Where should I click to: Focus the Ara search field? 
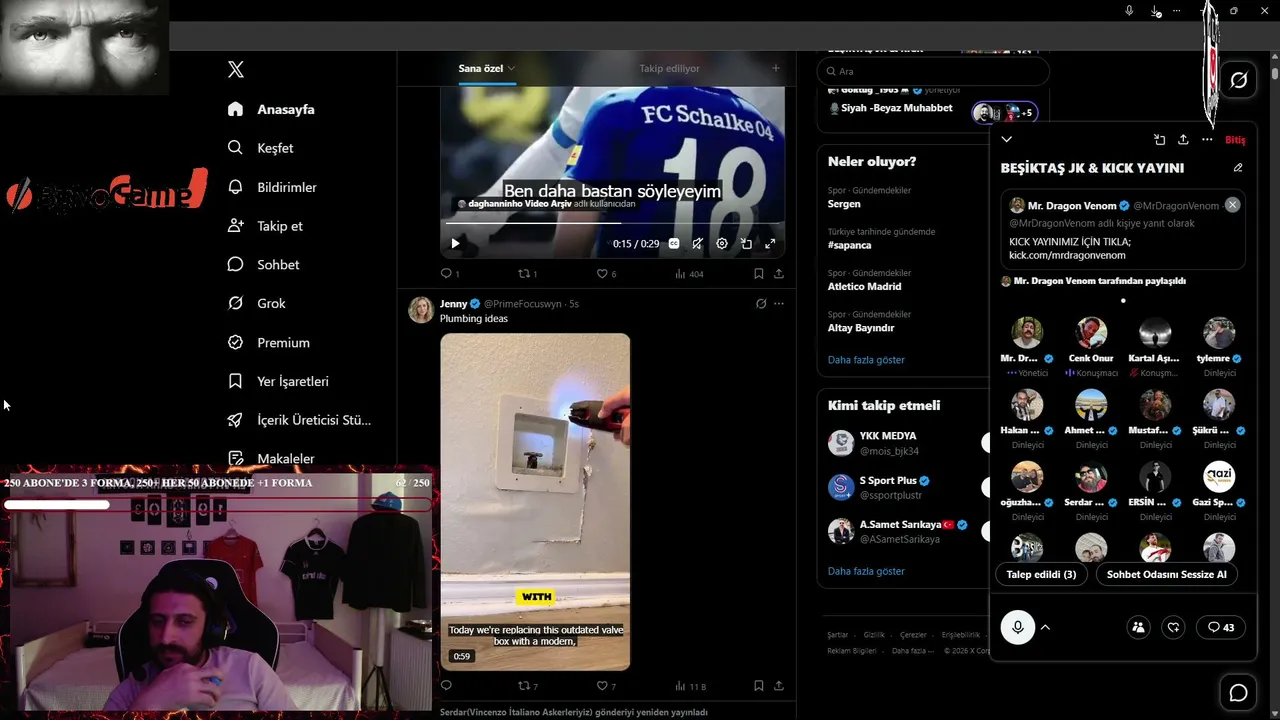933,71
